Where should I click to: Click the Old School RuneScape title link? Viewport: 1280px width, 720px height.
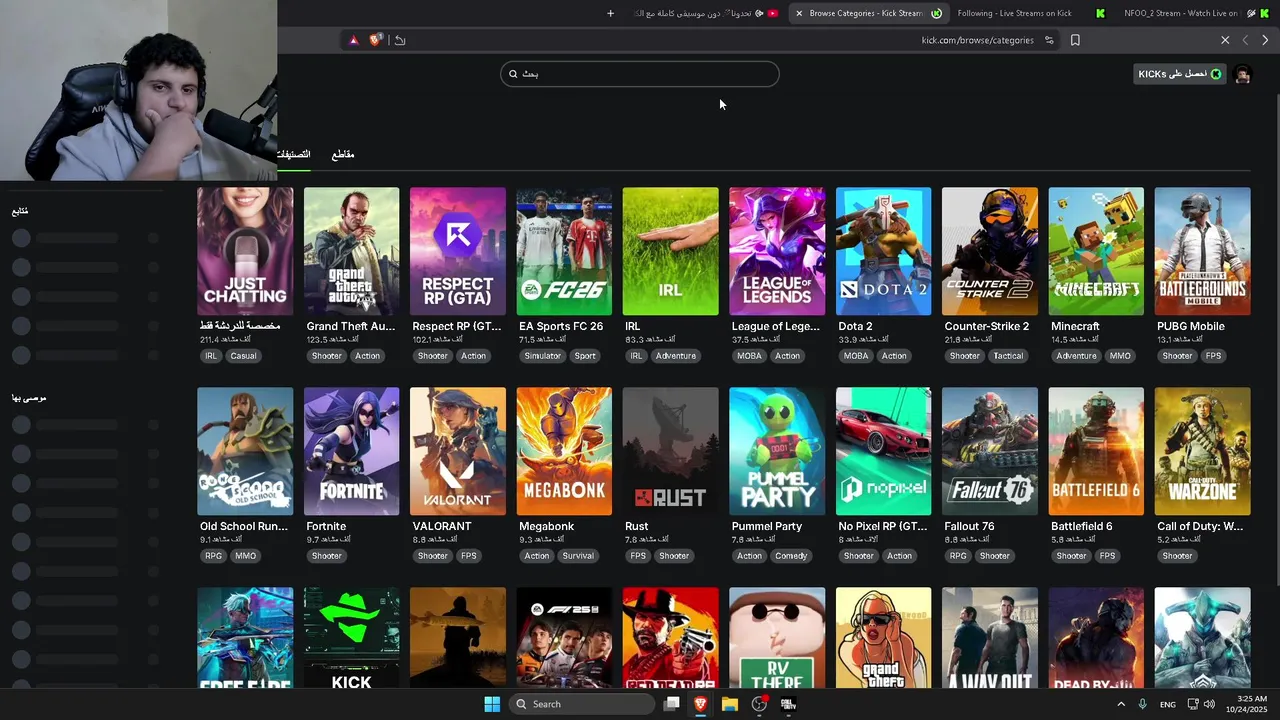tap(244, 526)
